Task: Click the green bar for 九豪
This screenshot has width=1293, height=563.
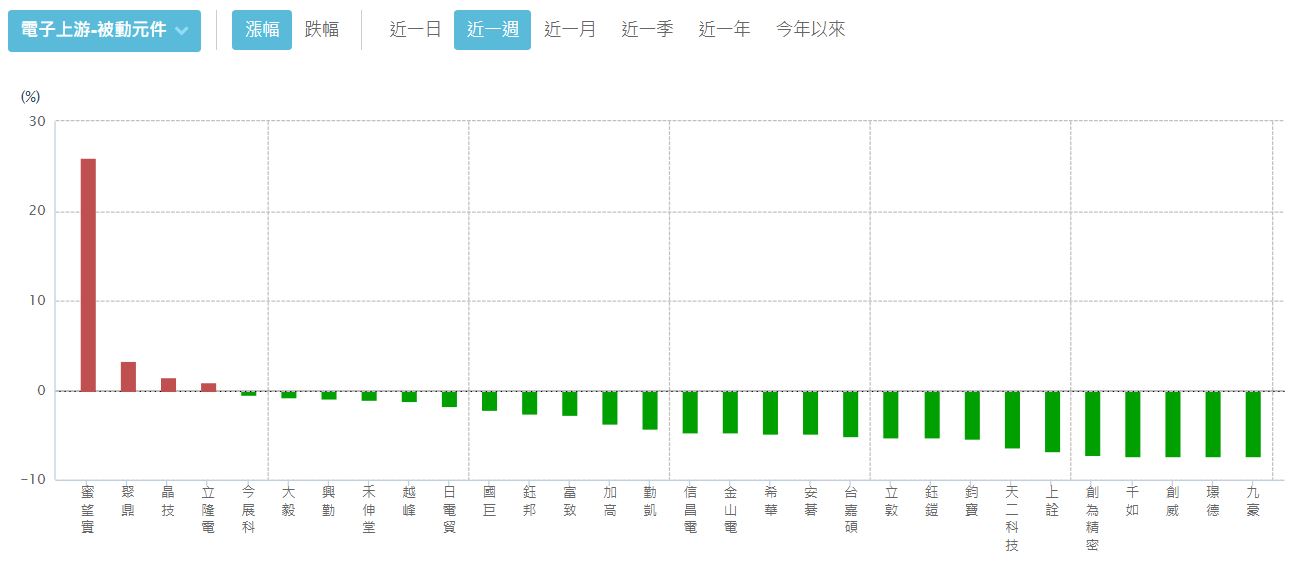Action: pos(1253,424)
